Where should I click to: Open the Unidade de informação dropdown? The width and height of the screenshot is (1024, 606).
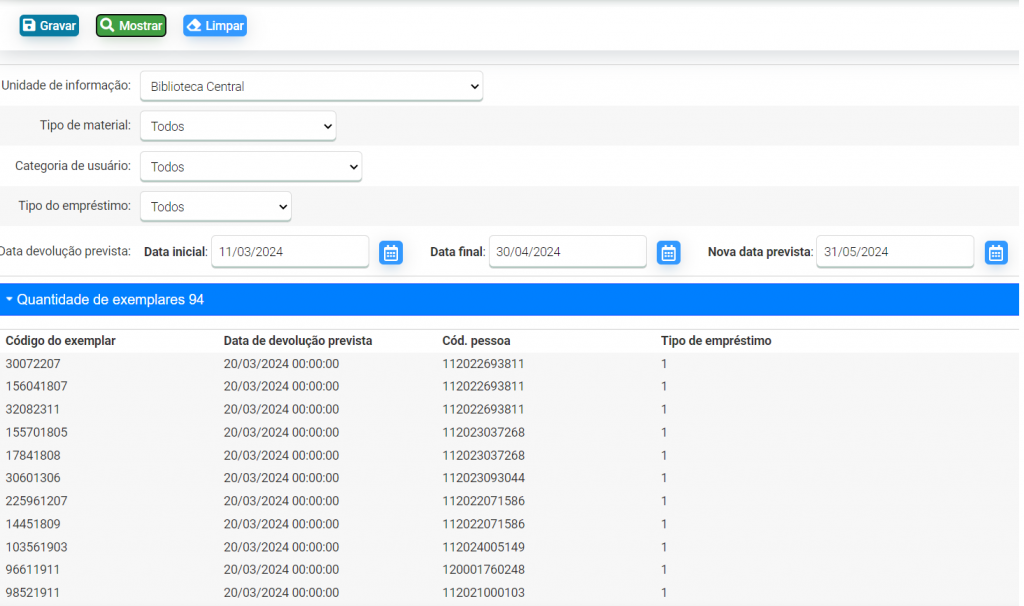click(311, 87)
